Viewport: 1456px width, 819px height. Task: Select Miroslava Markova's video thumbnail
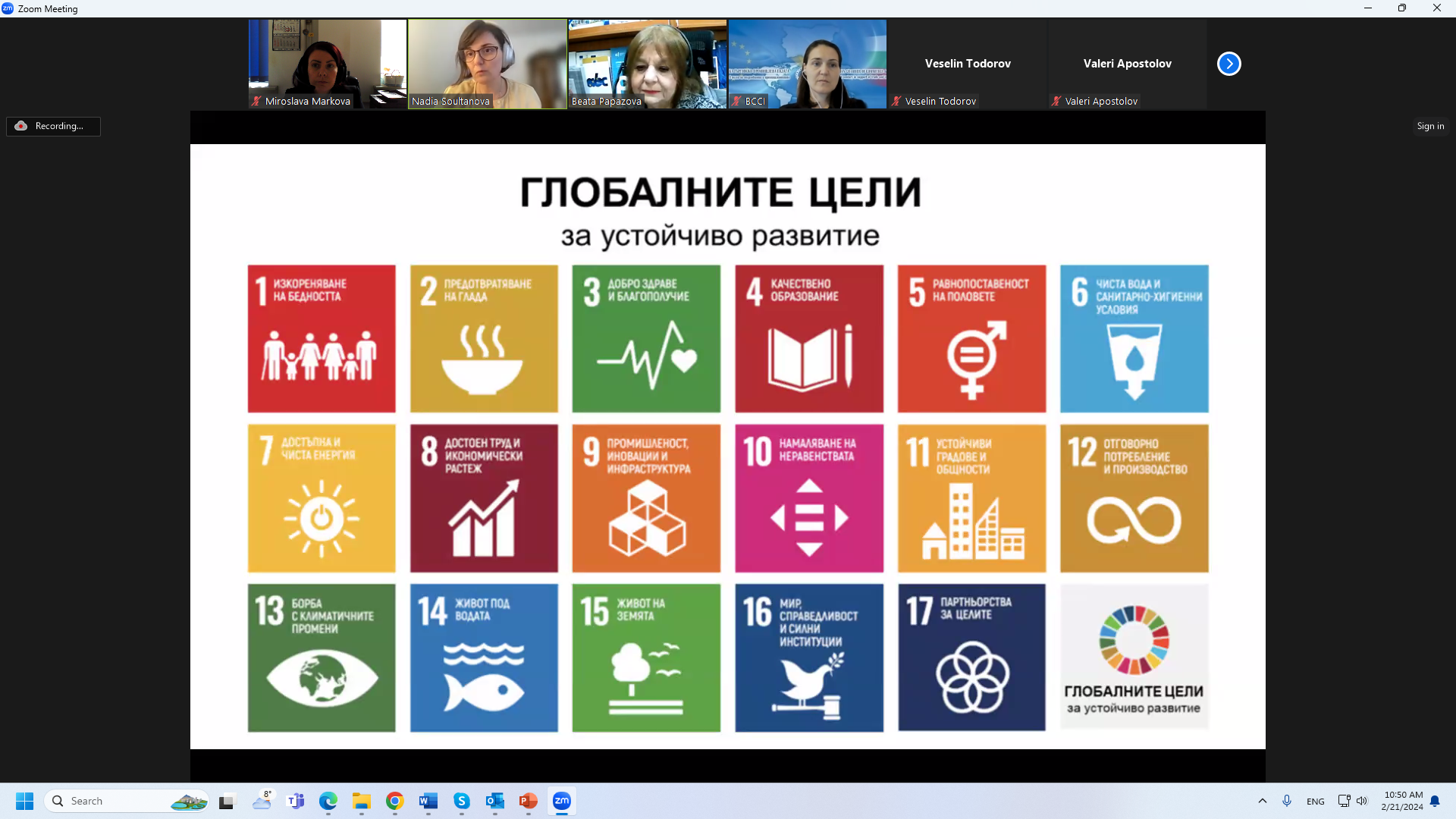click(328, 64)
